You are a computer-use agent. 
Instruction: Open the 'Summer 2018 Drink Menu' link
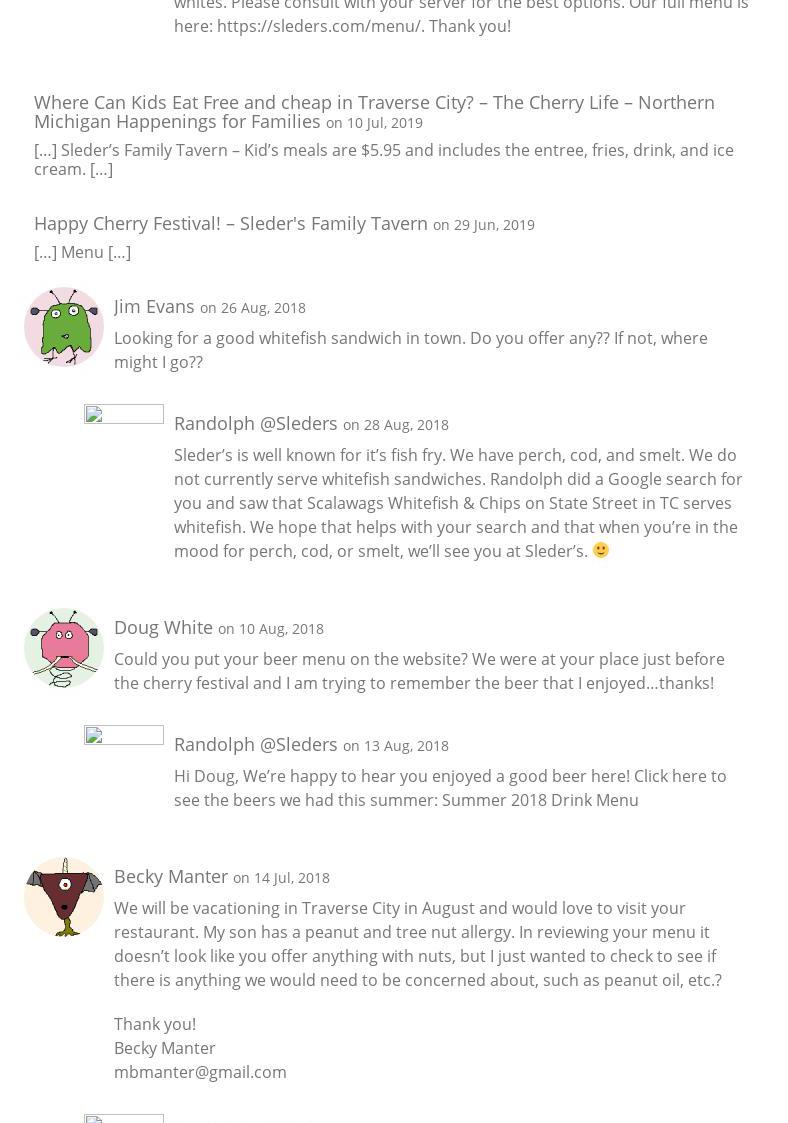click(540, 800)
